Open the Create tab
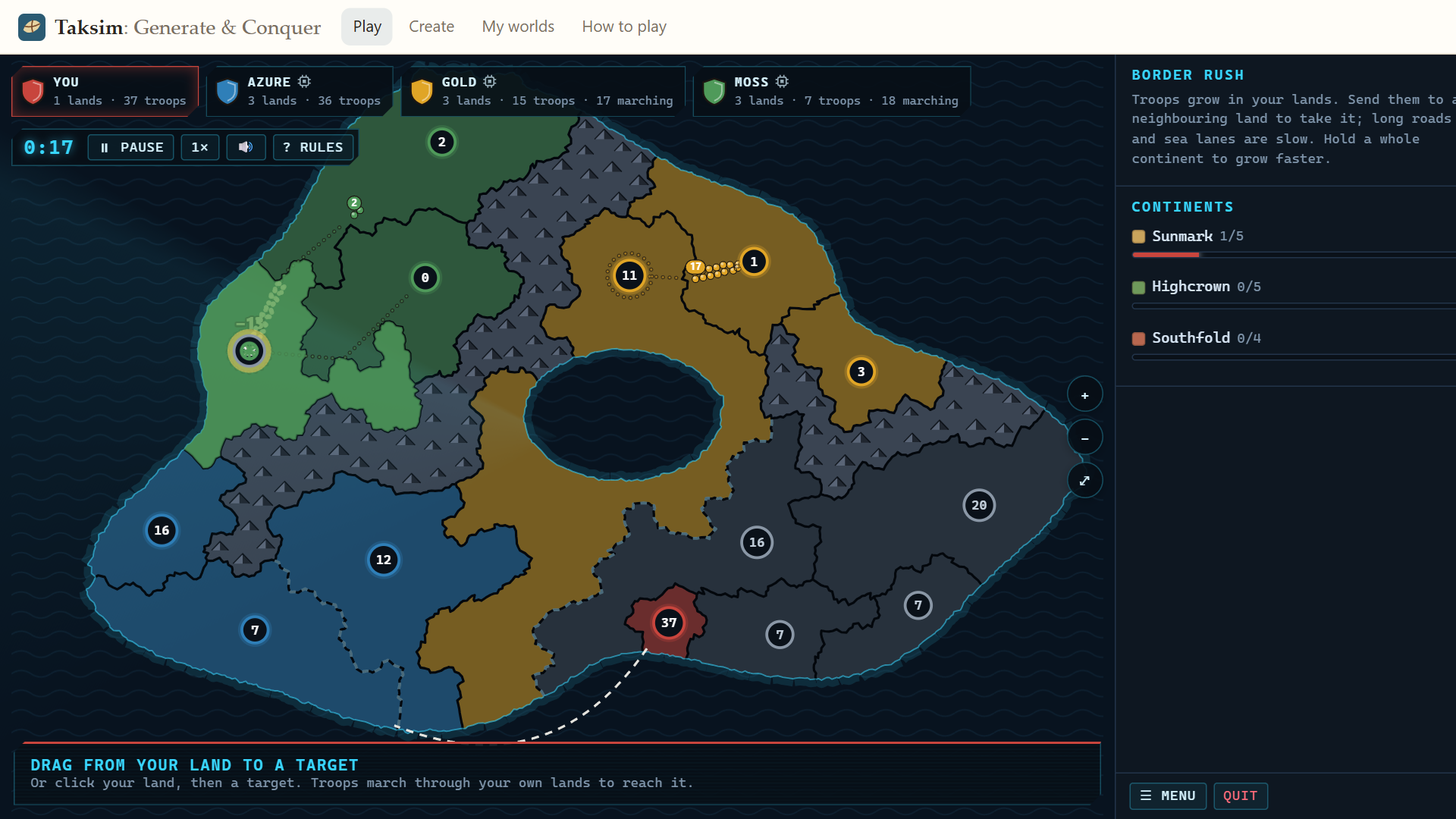The width and height of the screenshot is (1456, 819). (431, 27)
